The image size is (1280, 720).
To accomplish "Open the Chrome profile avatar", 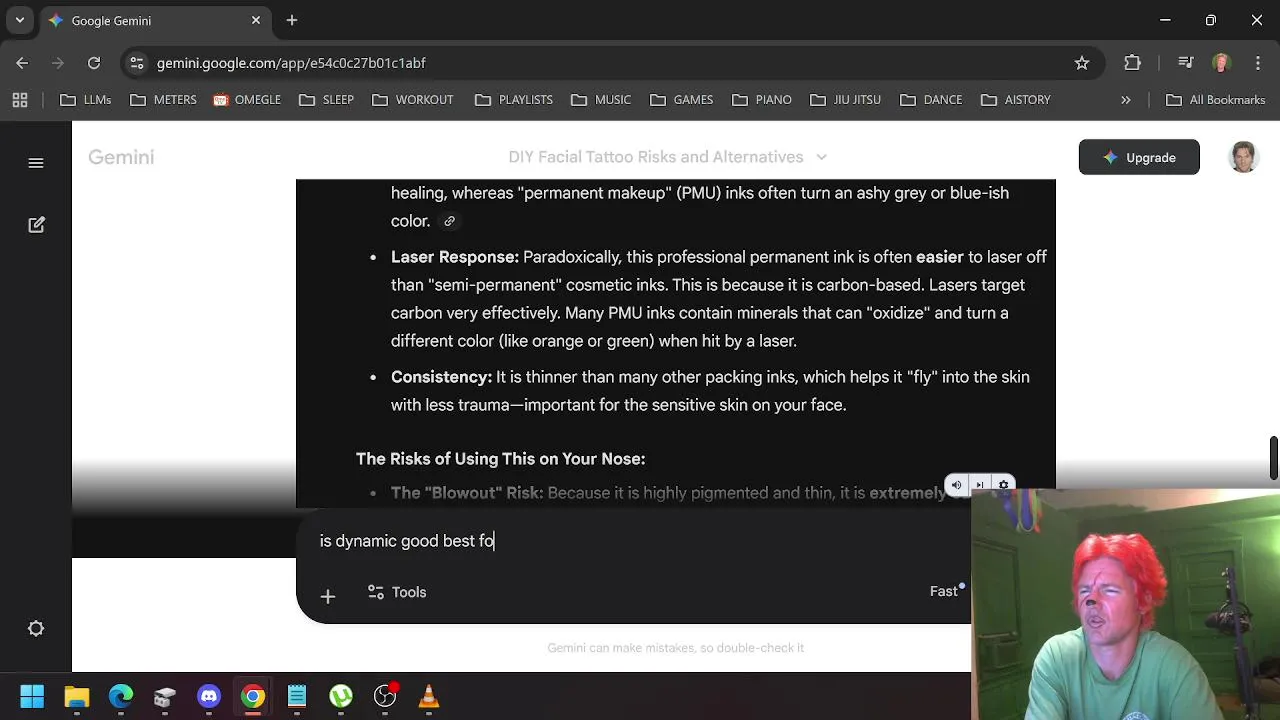I will [1221, 63].
